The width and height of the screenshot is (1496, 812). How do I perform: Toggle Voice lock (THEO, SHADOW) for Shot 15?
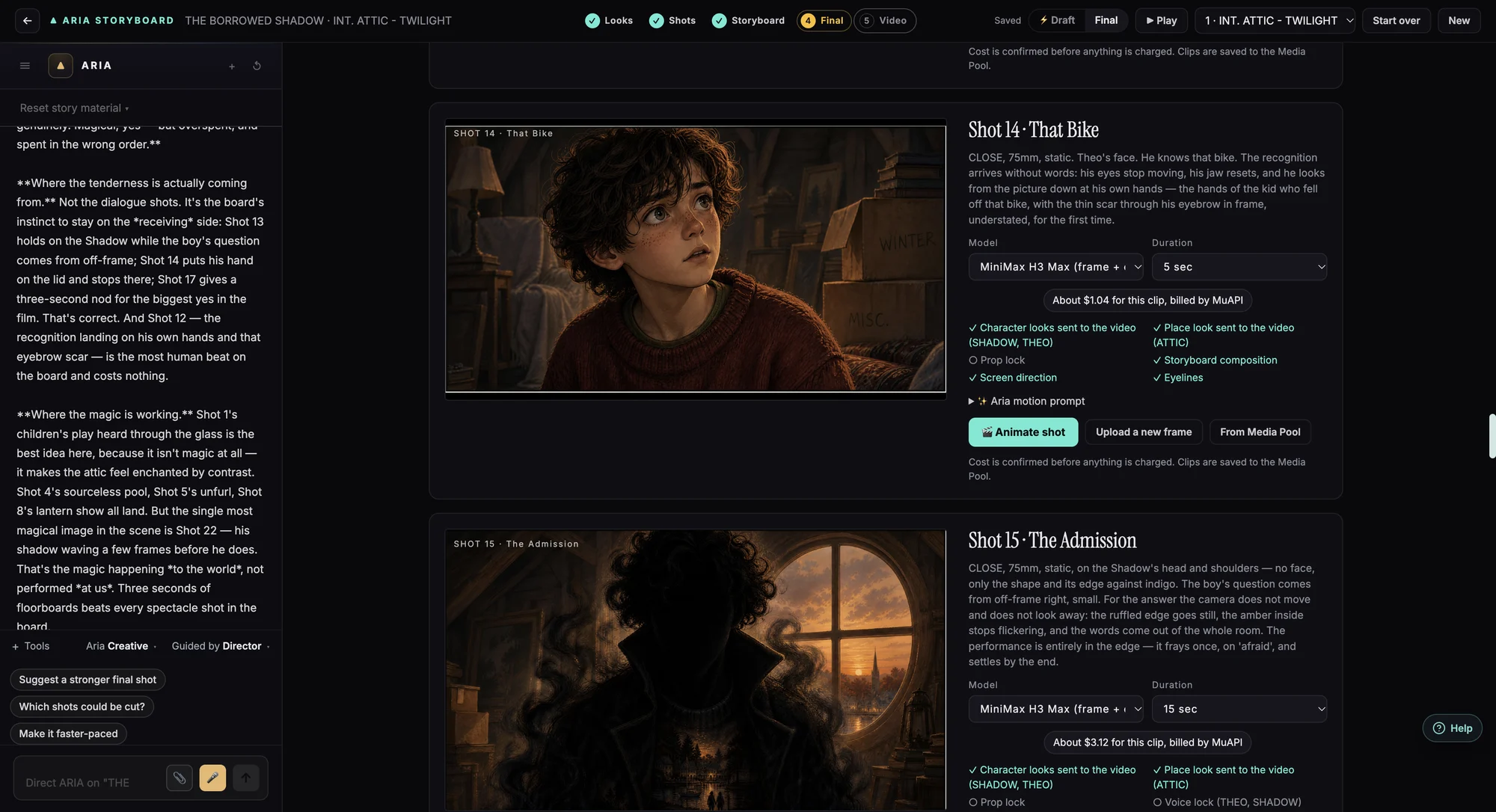click(1227, 802)
